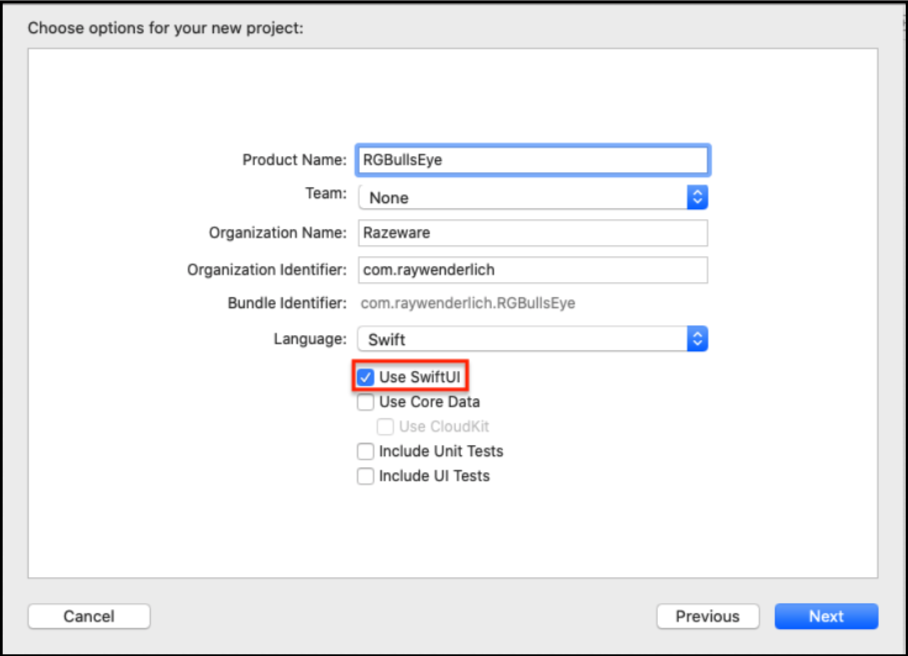Click the blue Next button
Viewport: 908px width, 656px height.
[826, 616]
